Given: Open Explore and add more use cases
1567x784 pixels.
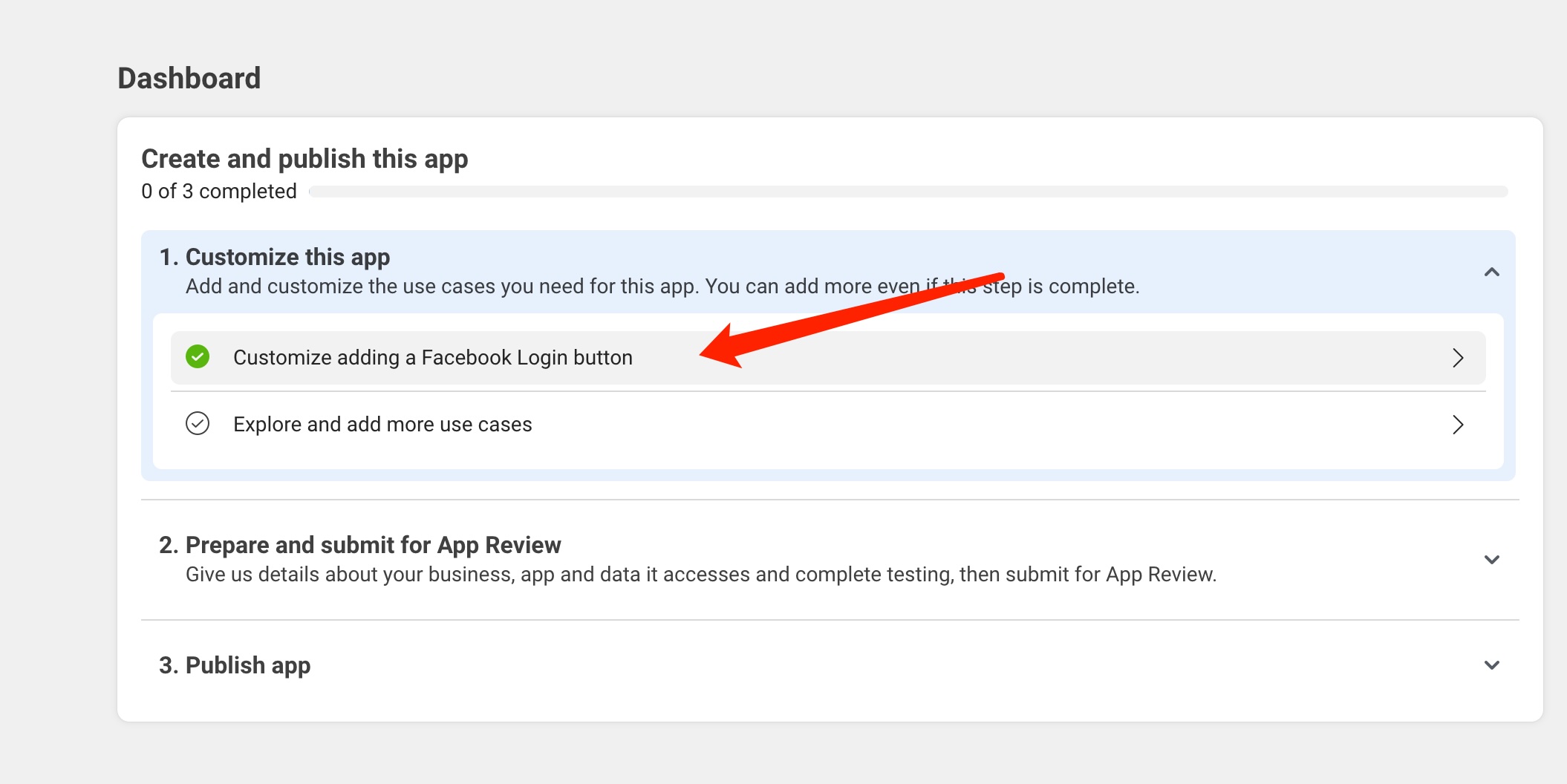Looking at the screenshot, I should [x=828, y=425].
